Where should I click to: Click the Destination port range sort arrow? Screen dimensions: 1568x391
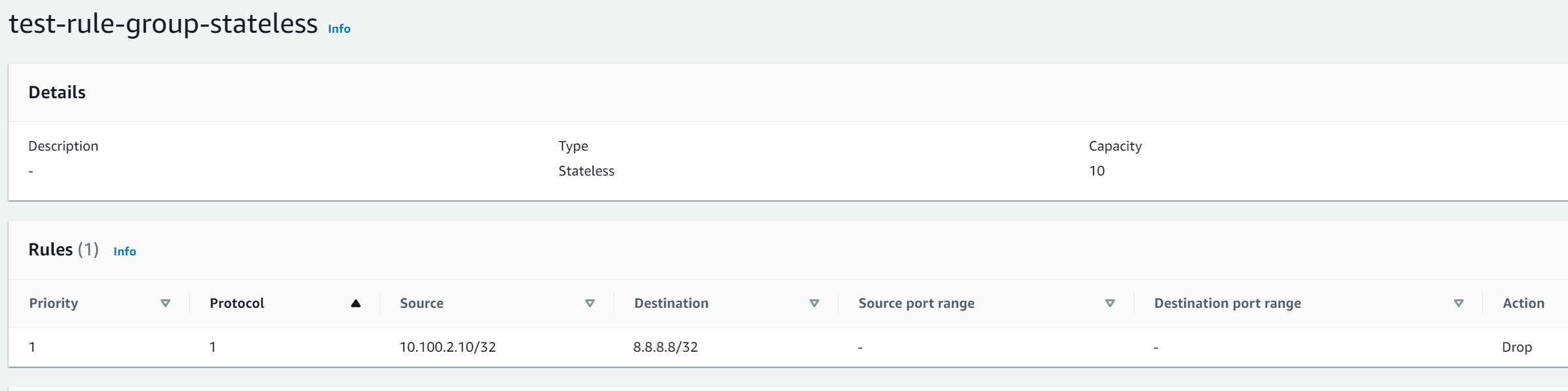pyautogui.click(x=1459, y=303)
